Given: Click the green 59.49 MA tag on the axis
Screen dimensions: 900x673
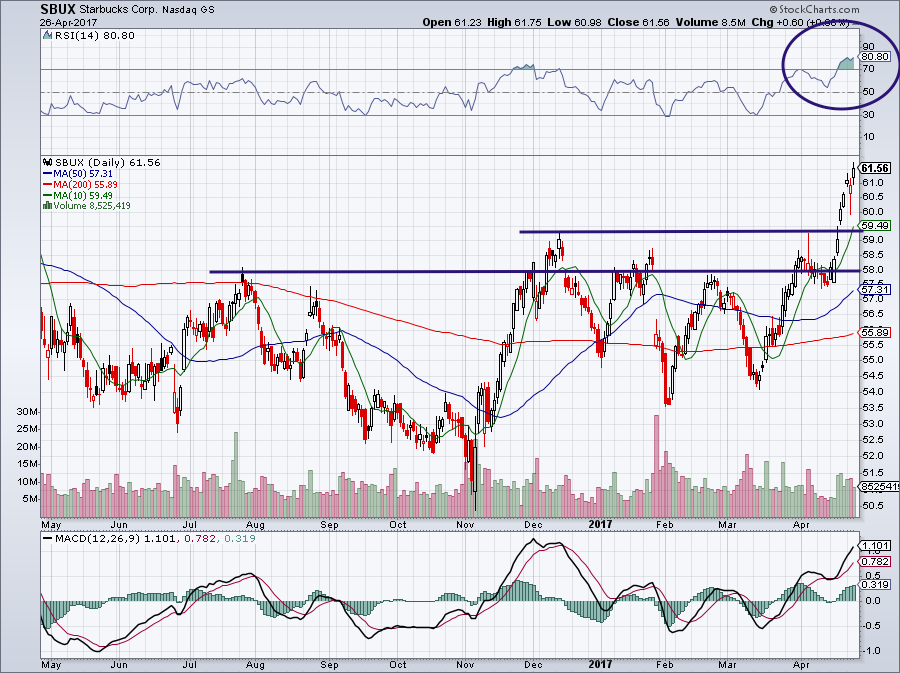Looking at the screenshot, I should (x=876, y=225).
